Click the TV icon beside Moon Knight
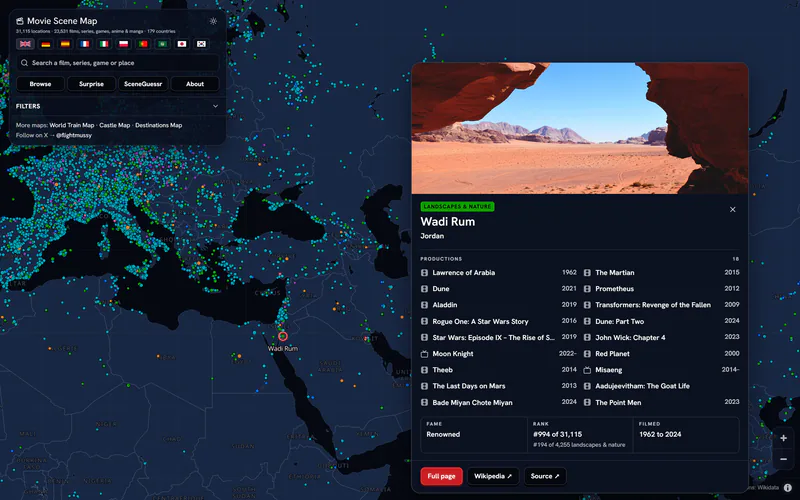The height and width of the screenshot is (500, 800). [424, 354]
